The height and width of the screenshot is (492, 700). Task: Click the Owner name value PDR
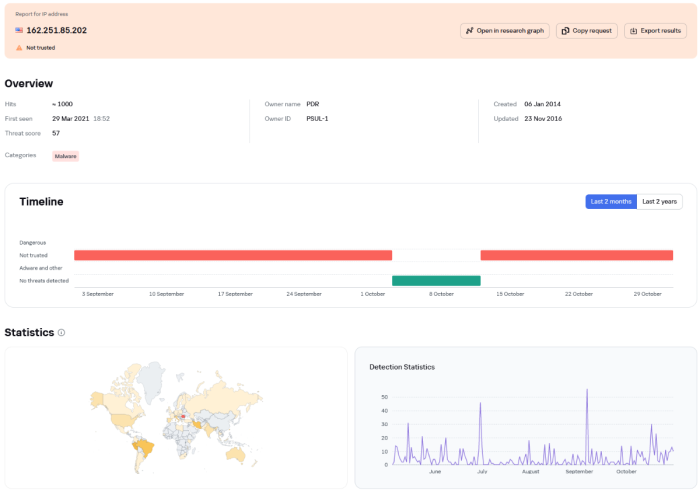pyautogui.click(x=312, y=103)
